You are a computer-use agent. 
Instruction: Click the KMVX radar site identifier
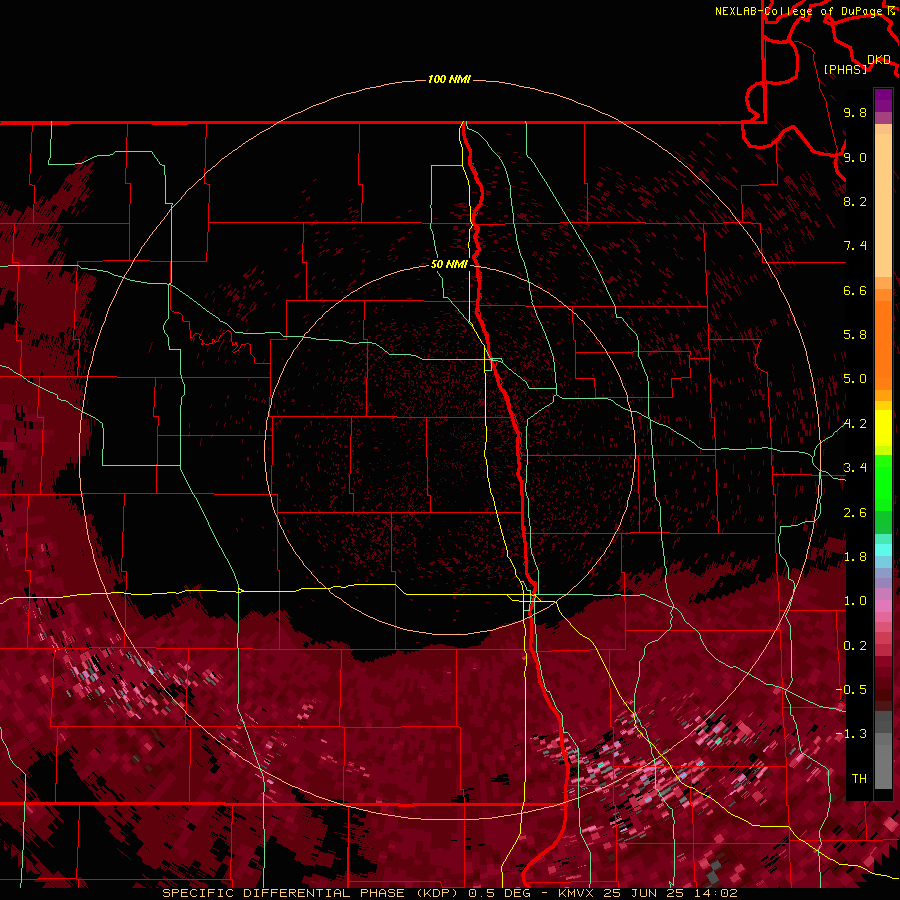click(x=577, y=893)
